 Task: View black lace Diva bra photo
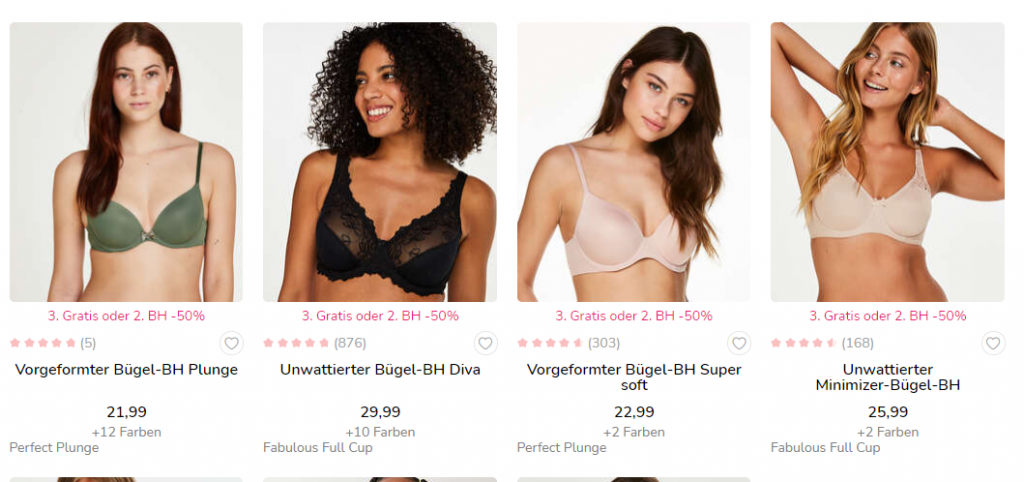pos(380,162)
